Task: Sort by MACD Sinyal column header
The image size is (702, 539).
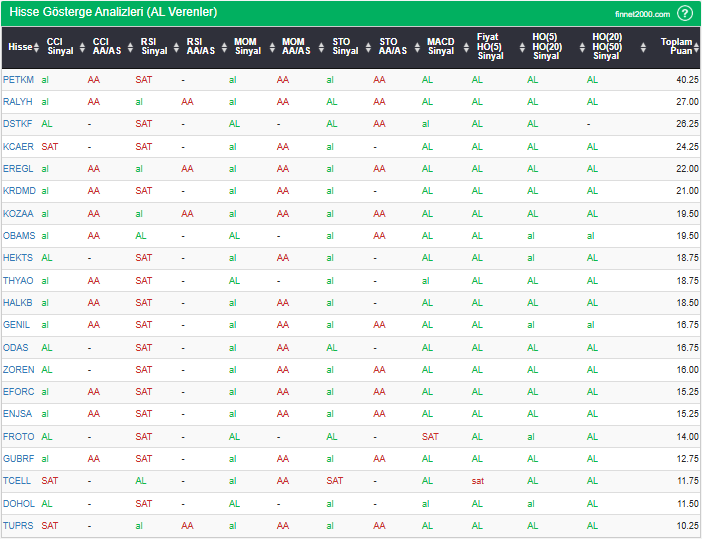Action: tap(440, 47)
